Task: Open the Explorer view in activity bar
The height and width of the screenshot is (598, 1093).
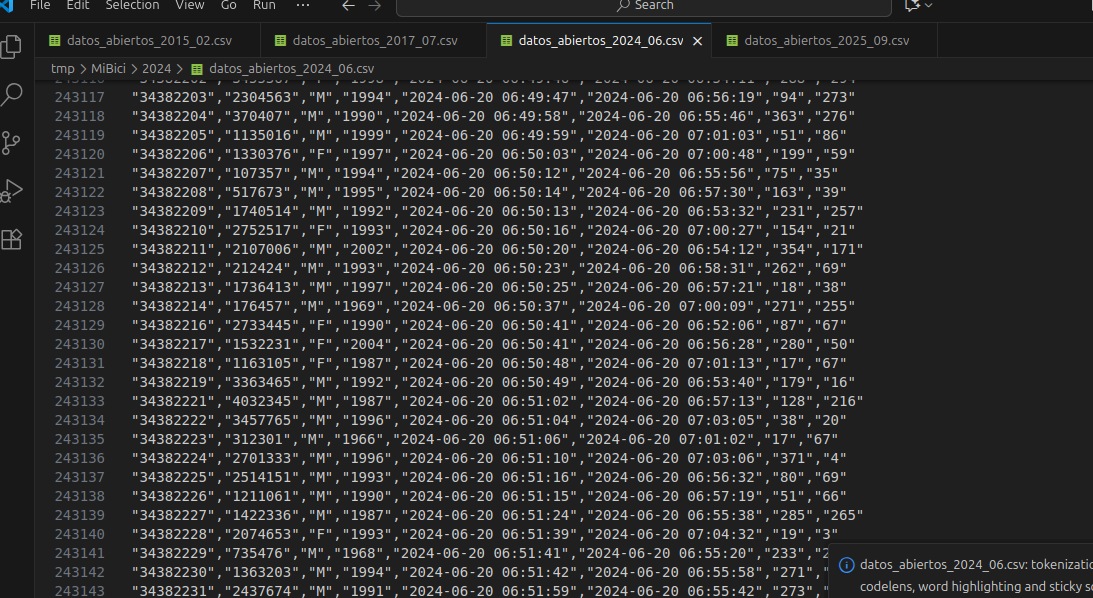Action: (12, 47)
